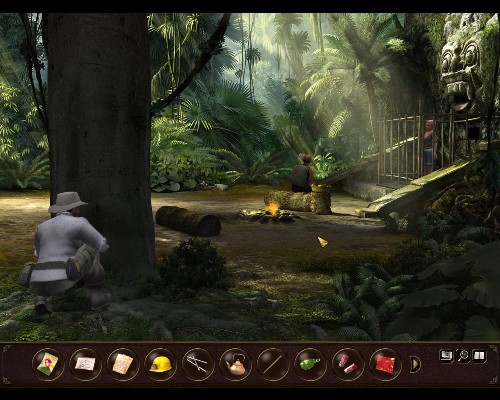Activate the magnifying glass examine tool
Image resolution: width=500 pixels, height=400 pixels.
pos(463,356)
